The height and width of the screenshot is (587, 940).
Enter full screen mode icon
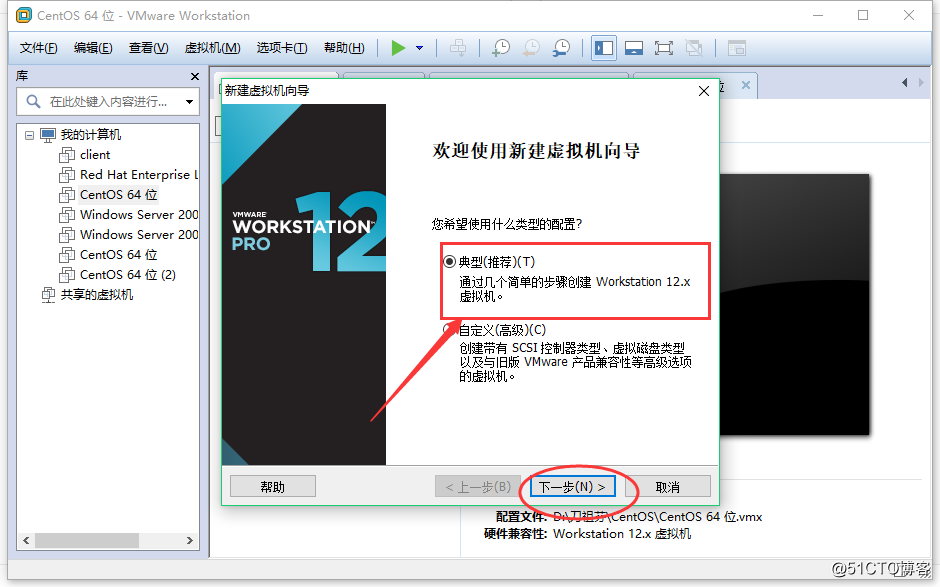(x=664, y=48)
